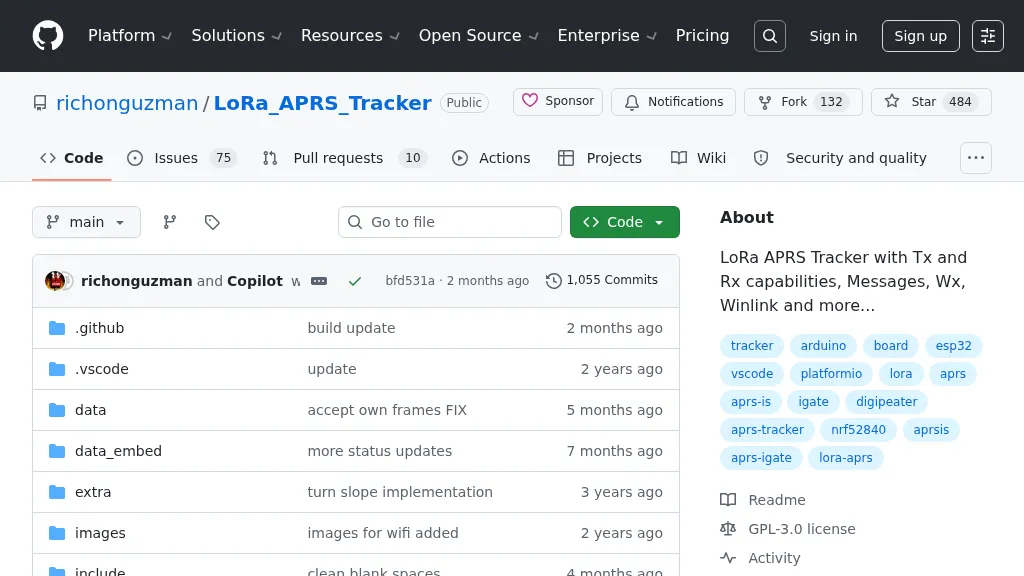Click the license scales icon
1024x576 pixels.
(x=728, y=529)
